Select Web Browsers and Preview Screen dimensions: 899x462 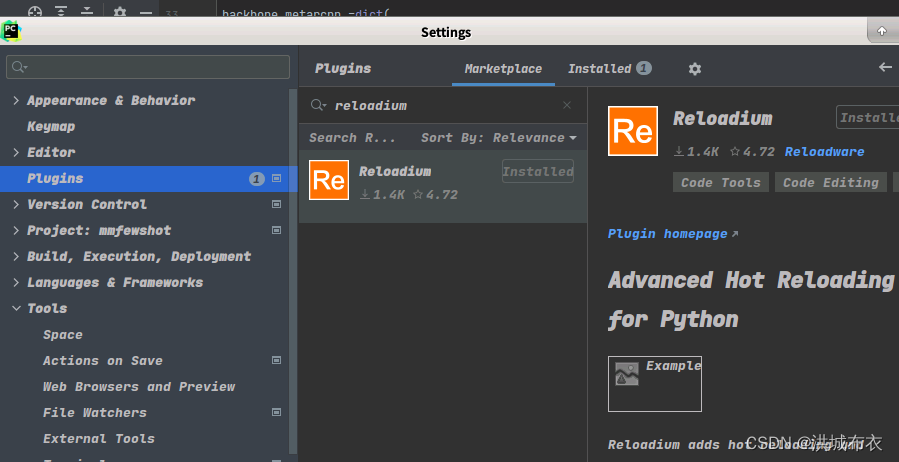[x=139, y=386]
